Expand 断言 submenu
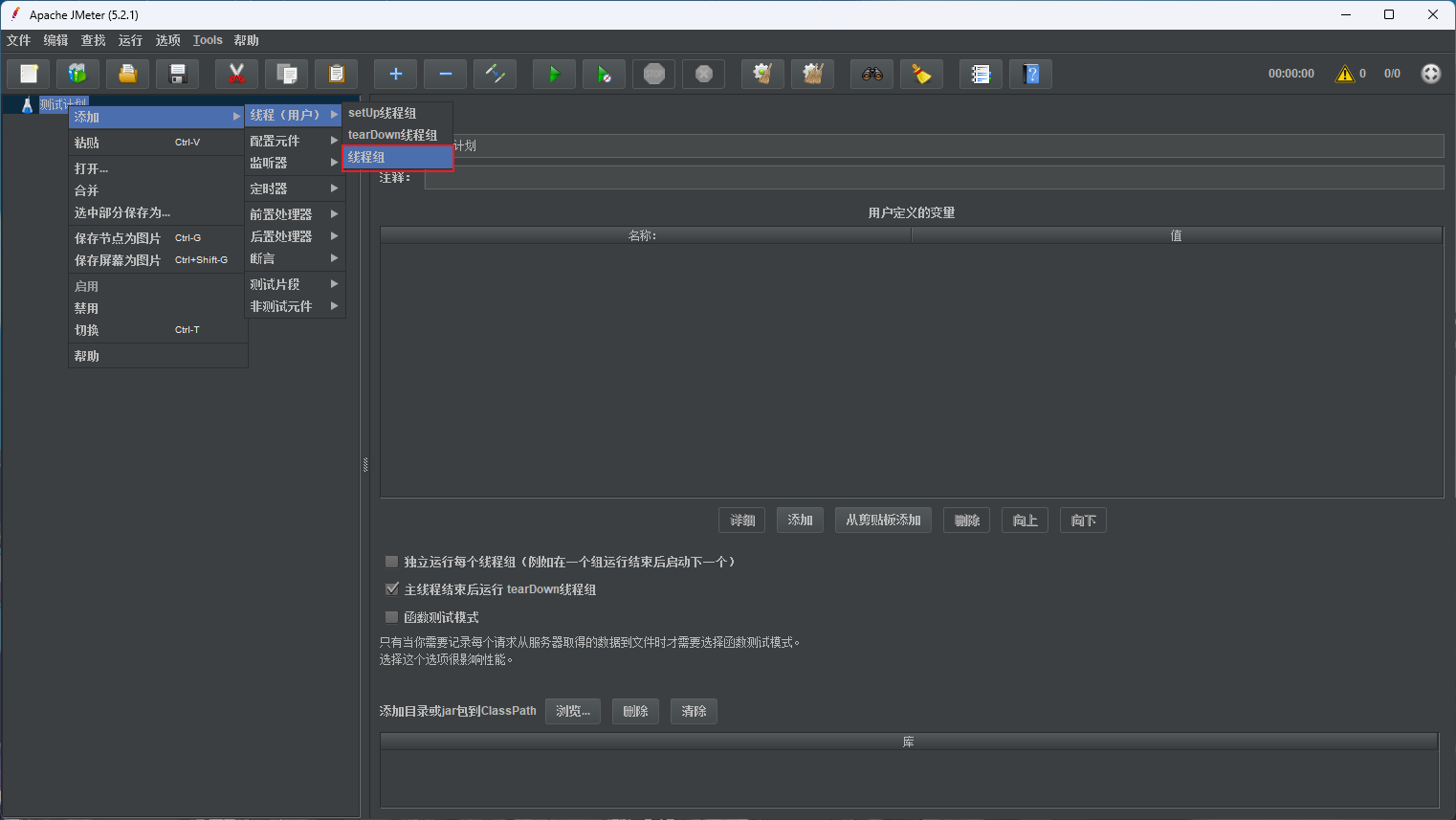 click(x=294, y=258)
